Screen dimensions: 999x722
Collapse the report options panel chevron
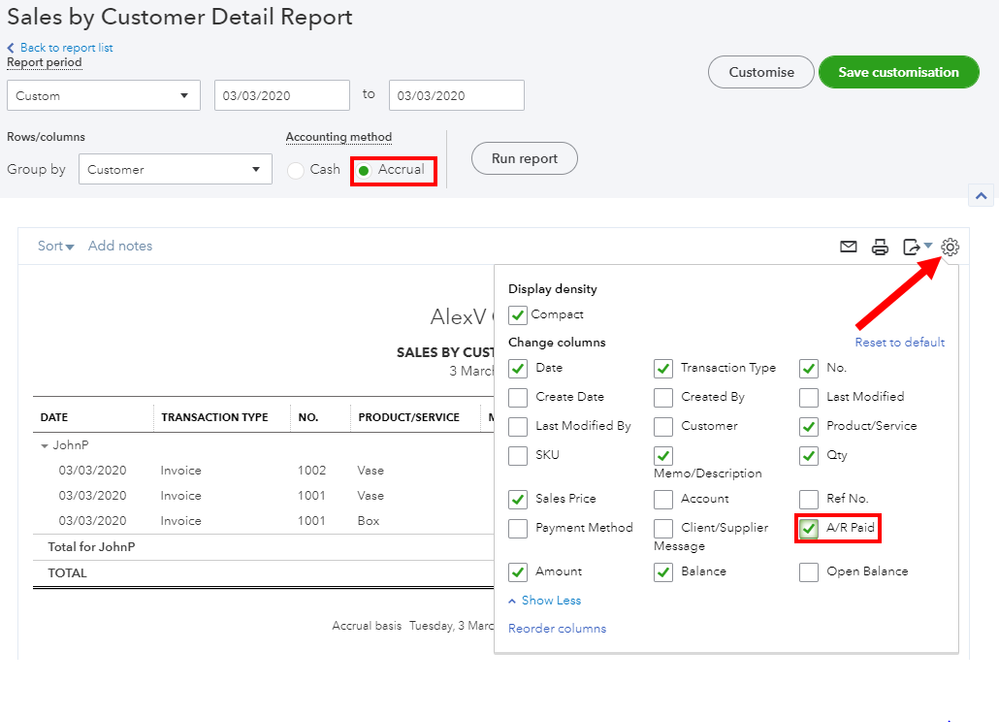click(x=981, y=197)
